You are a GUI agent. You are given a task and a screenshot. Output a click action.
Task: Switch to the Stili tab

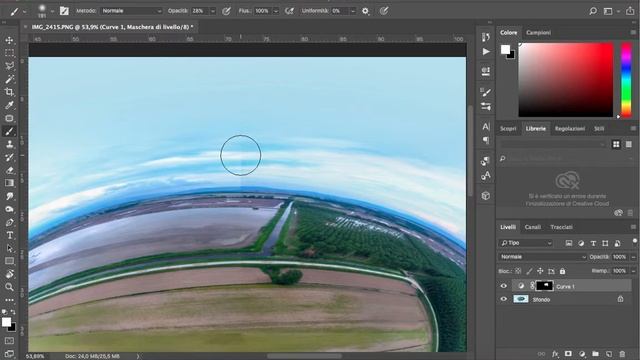[x=599, y=129]
